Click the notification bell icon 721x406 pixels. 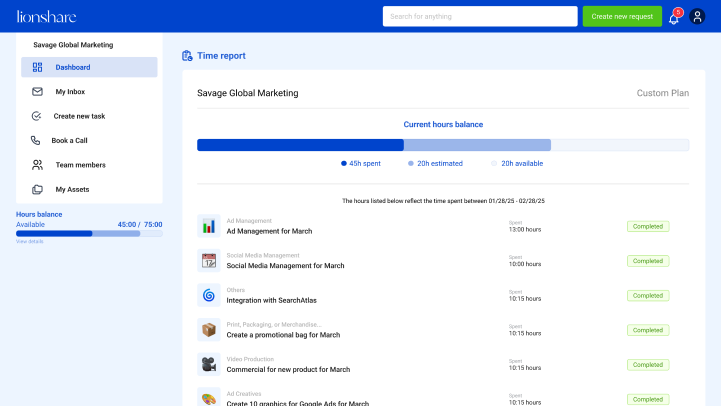[674, 17]
